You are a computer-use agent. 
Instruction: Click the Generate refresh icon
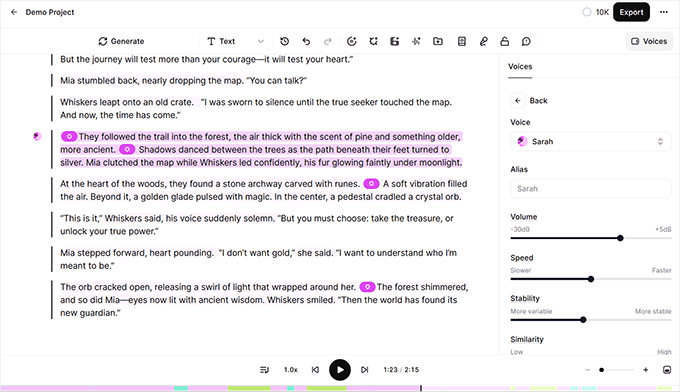point(103,41)
